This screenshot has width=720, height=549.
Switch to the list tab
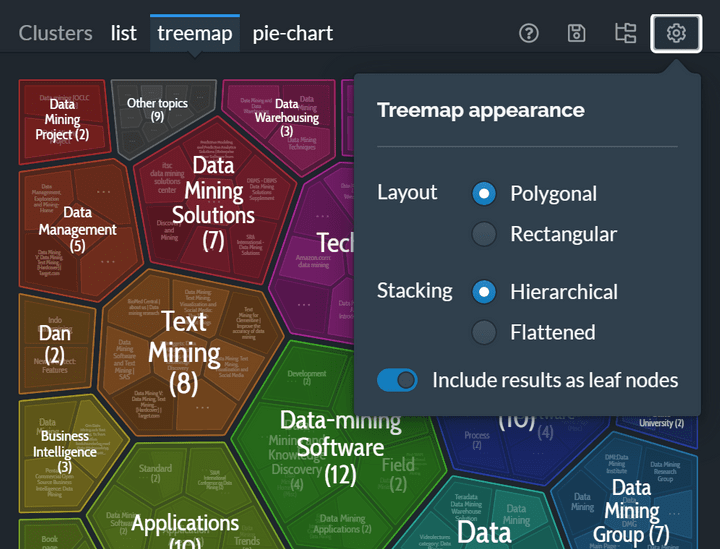124,34
